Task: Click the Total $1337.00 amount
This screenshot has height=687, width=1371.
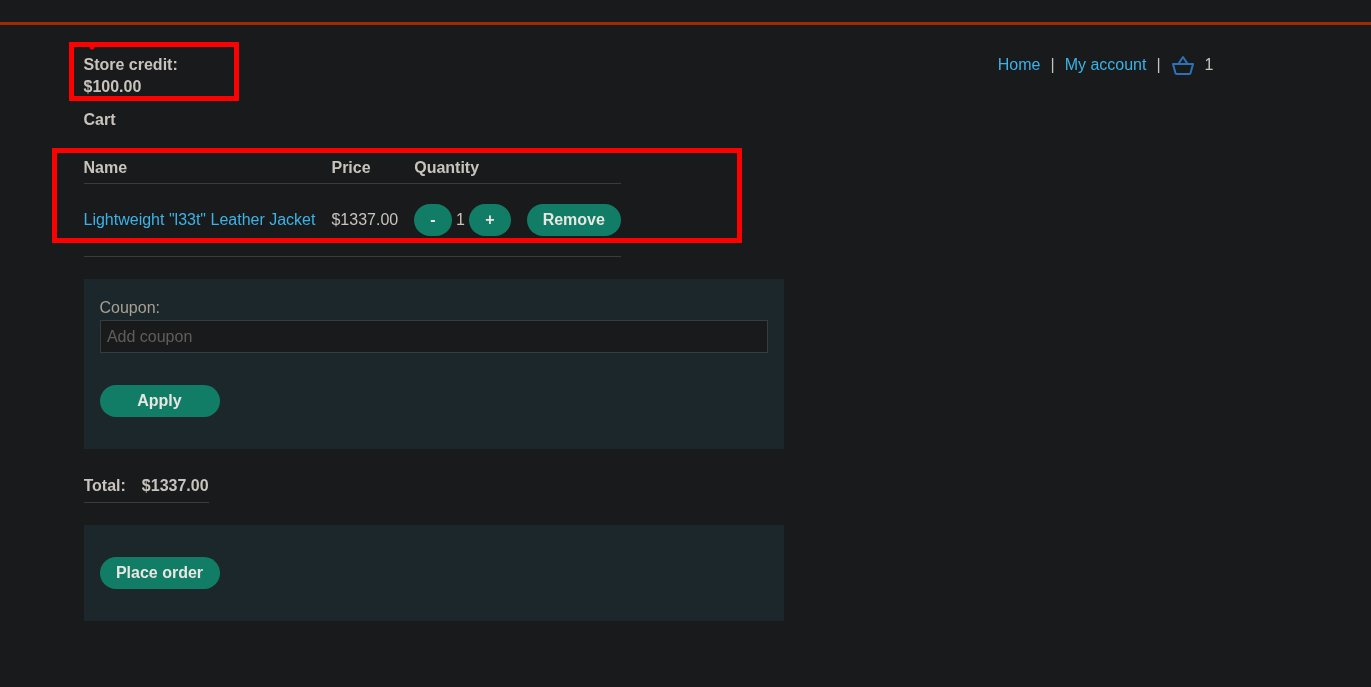Action: pos(175,486)
